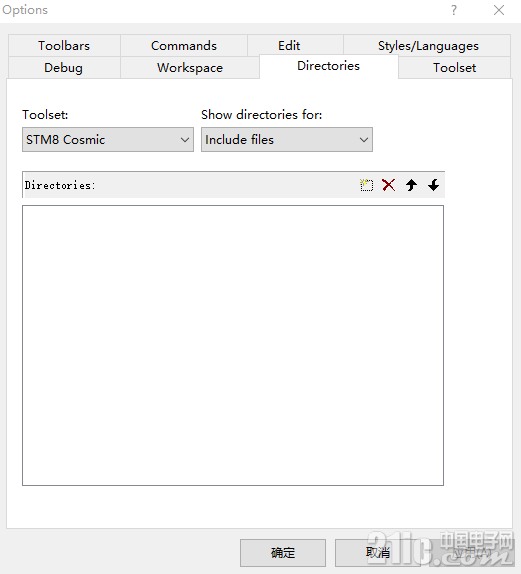The image size is (521, 574).
Task: Click inside the empty directories list box
Action: pos(233,345)
